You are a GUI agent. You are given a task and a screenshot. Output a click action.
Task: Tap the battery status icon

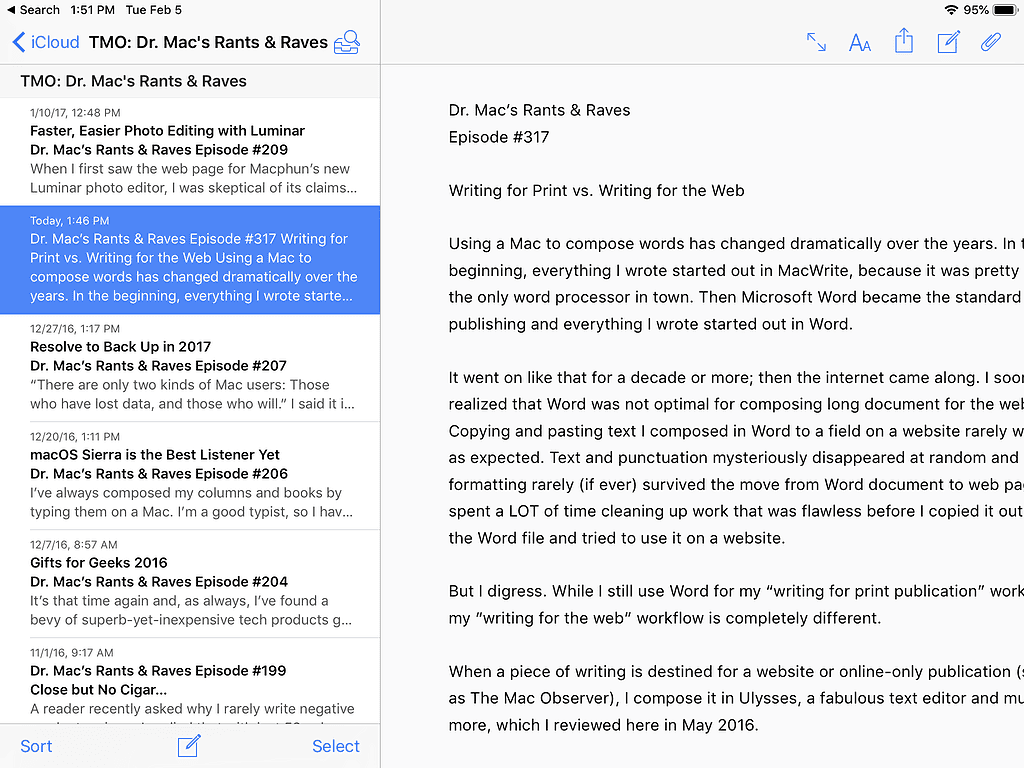tap(1005, 10)
